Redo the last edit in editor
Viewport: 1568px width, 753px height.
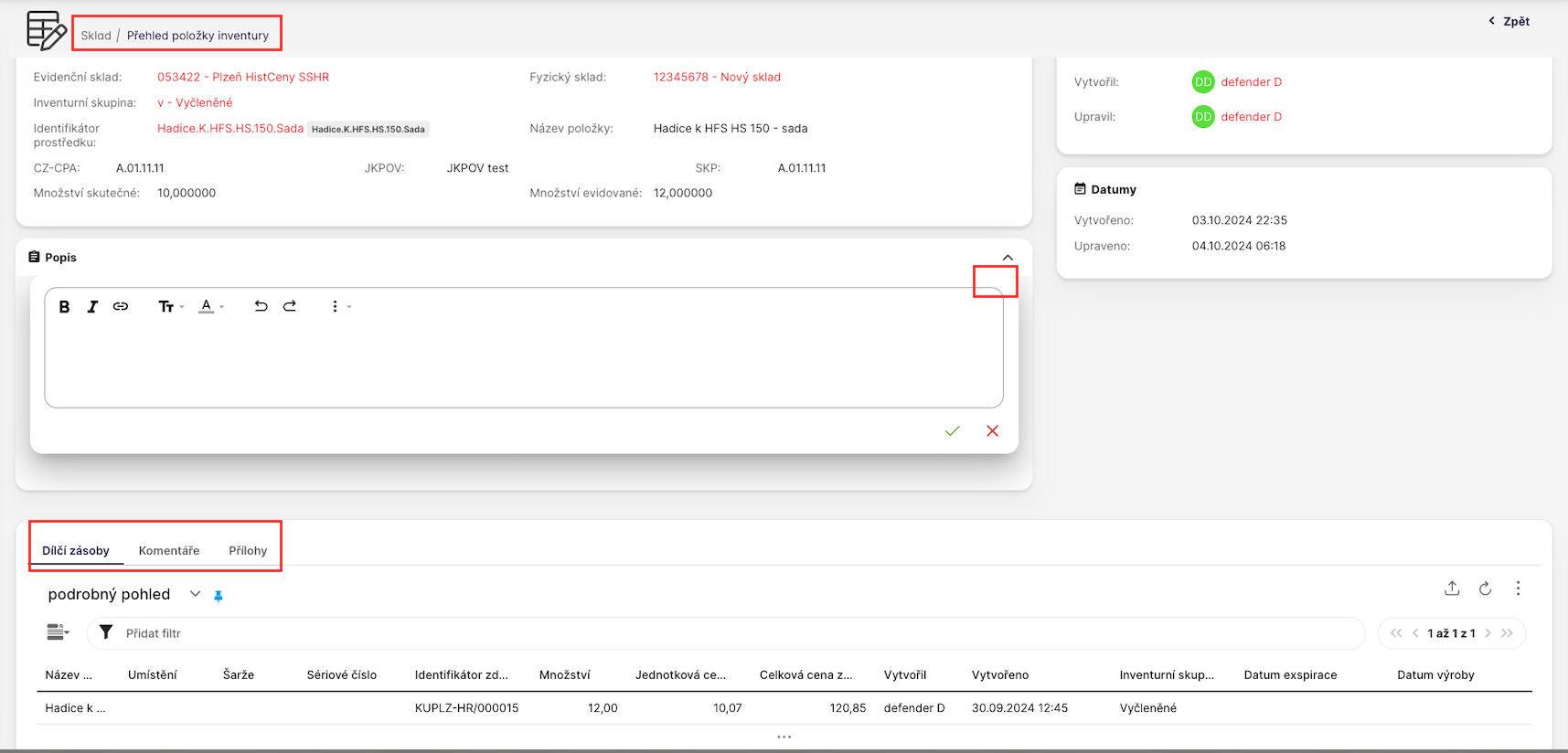[290, 307]
